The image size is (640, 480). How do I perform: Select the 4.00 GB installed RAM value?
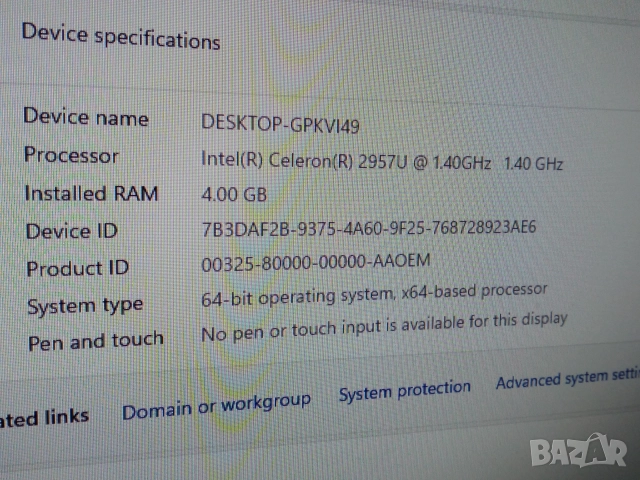234,194
